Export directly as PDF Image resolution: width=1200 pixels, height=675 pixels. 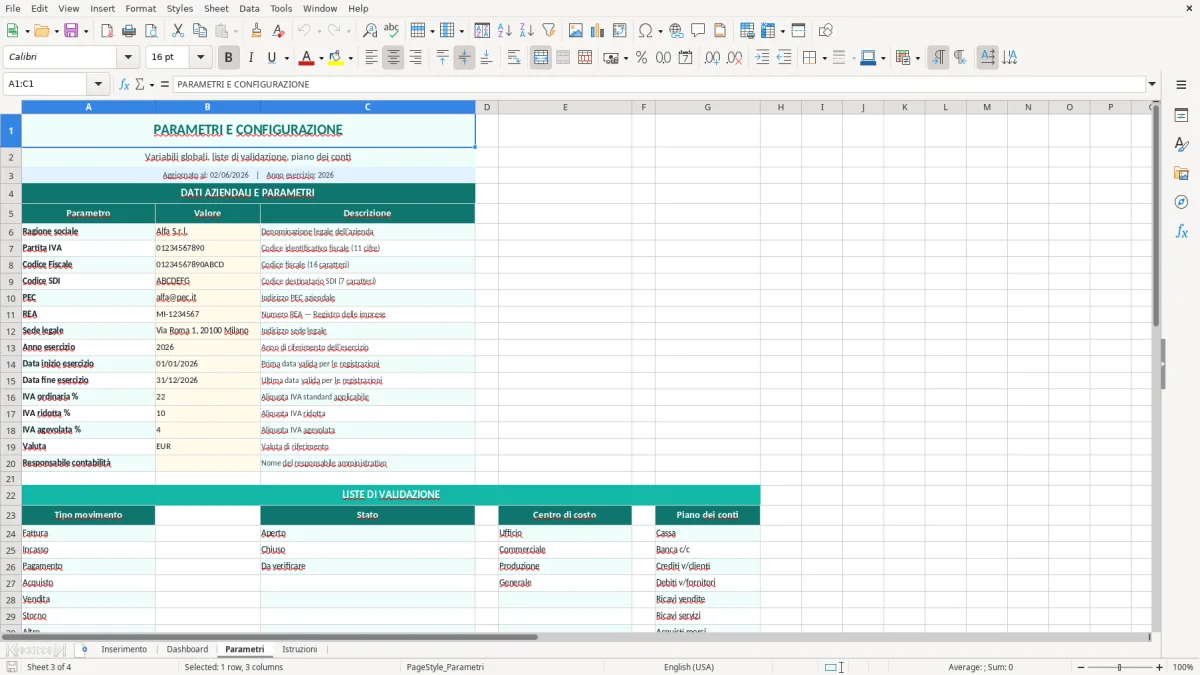coord(107,31)
